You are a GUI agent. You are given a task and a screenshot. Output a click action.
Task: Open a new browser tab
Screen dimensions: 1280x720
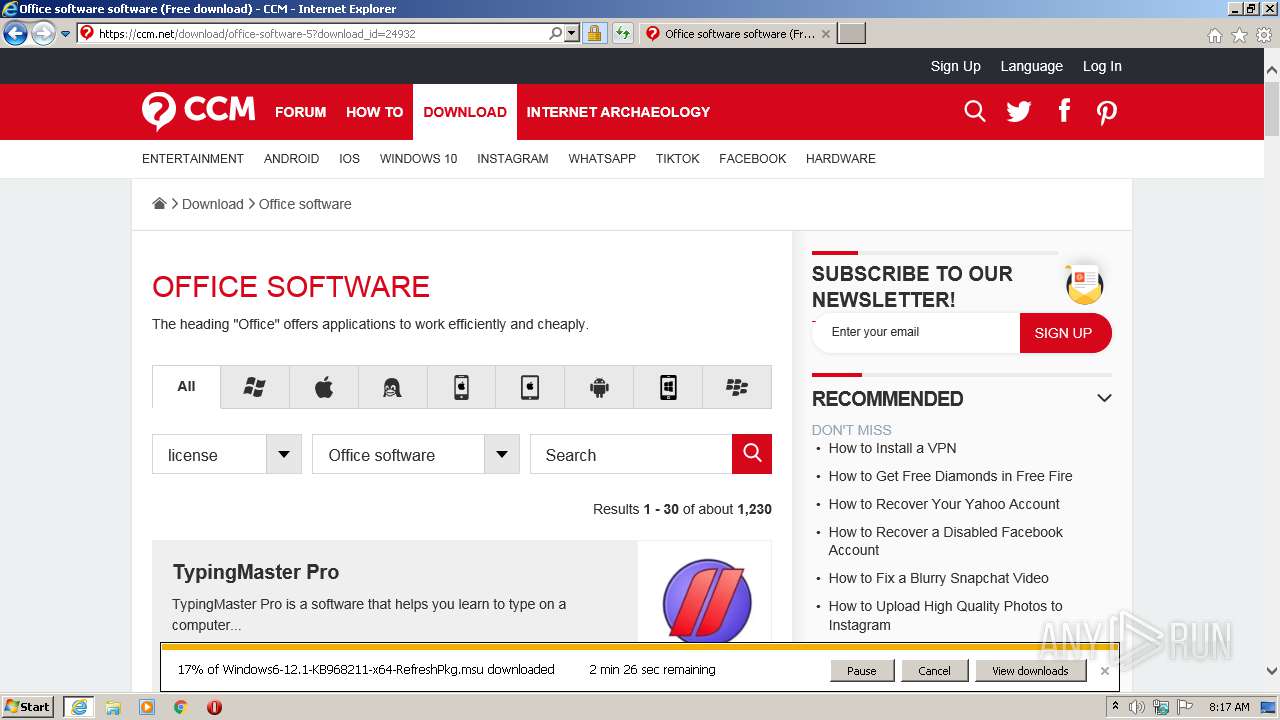[851, 33]
